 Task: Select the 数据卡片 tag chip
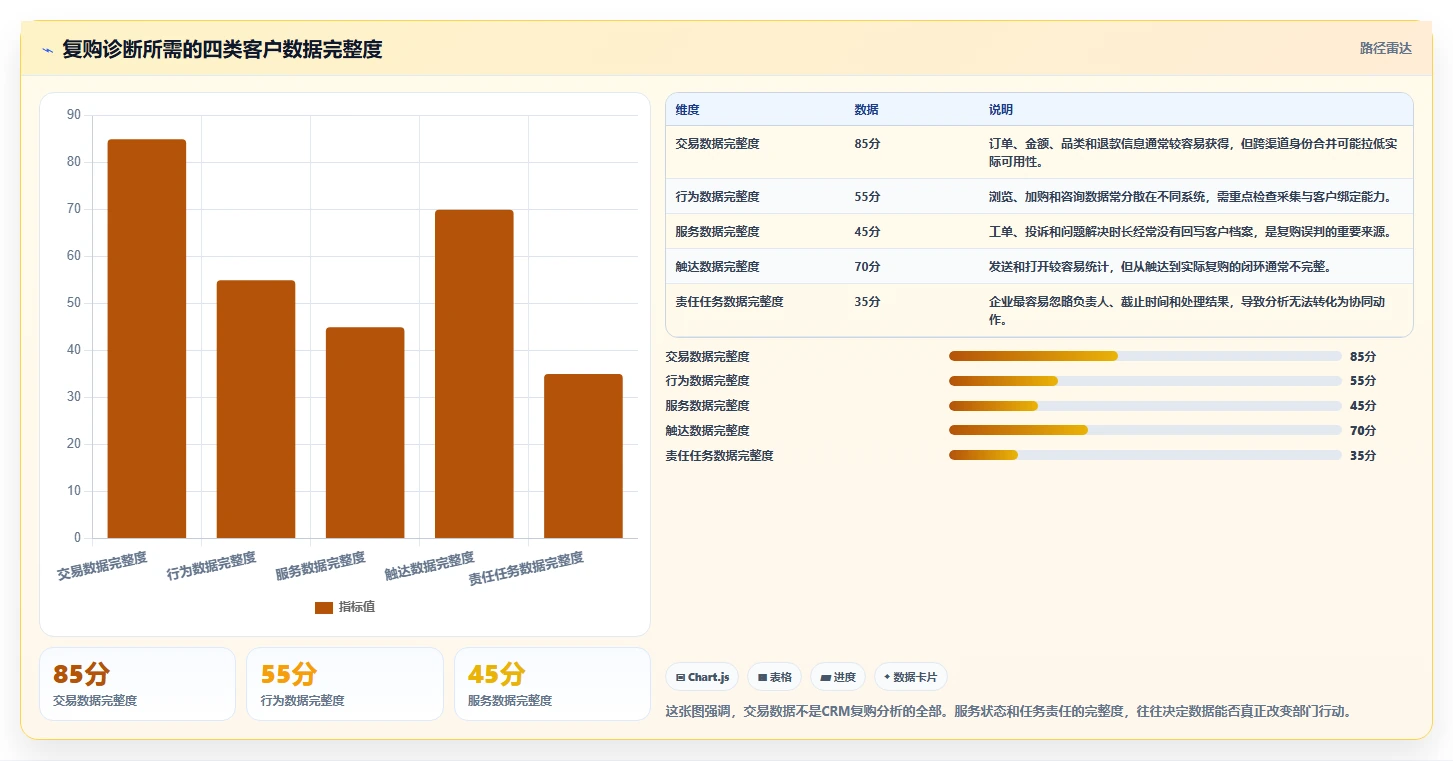910,677
